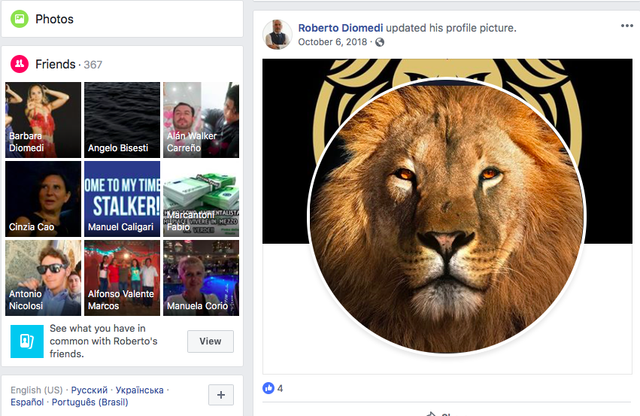Open the Friends list heading
This screenshot has width=640, height=416.
(55, 64)
